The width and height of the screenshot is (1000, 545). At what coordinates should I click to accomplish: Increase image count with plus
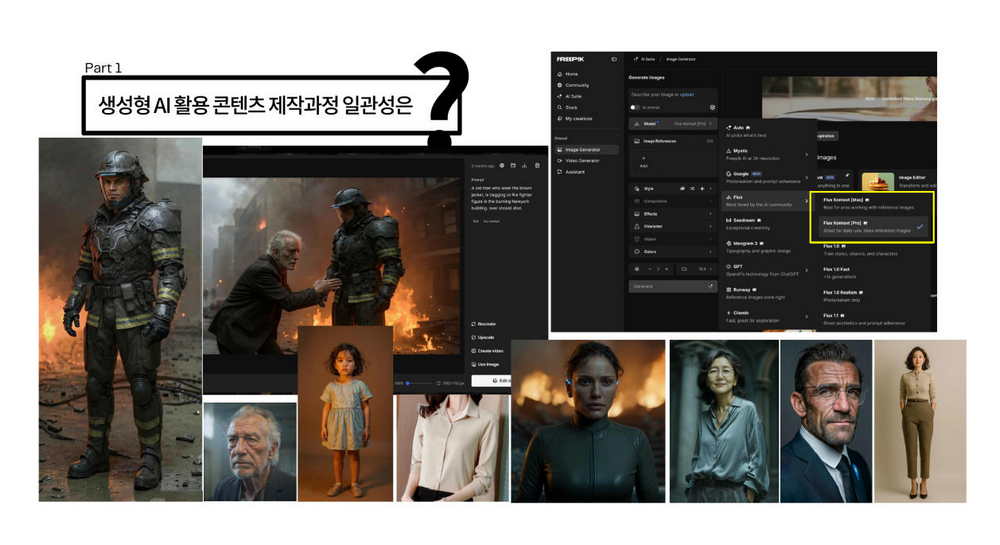(666, 269)
